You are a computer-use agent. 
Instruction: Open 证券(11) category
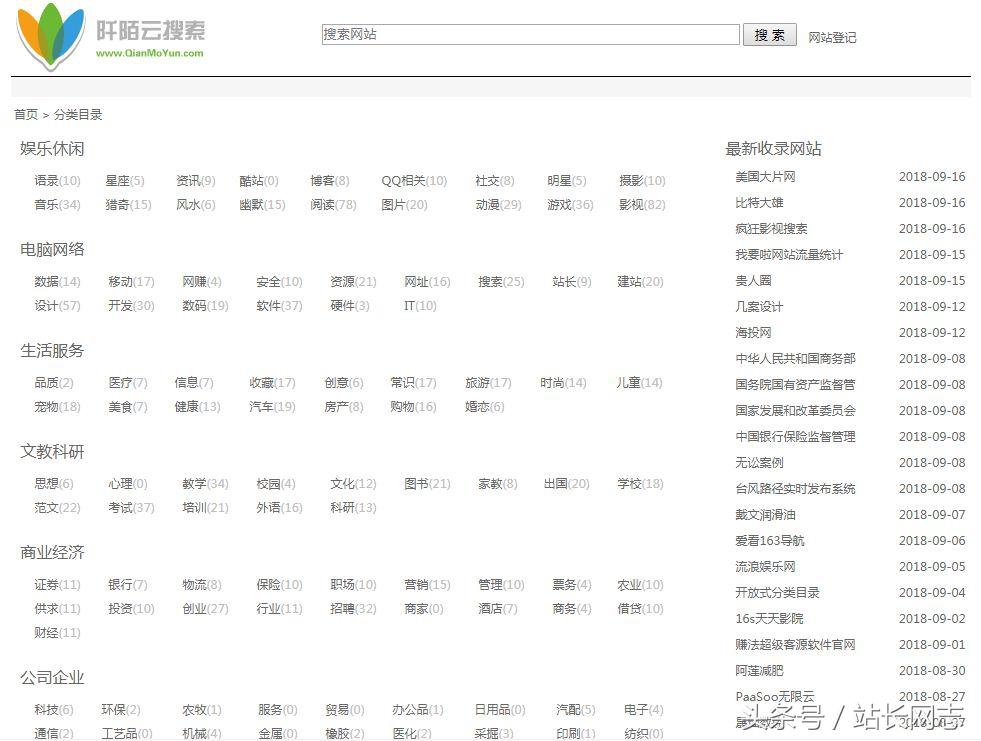(58, 585)
